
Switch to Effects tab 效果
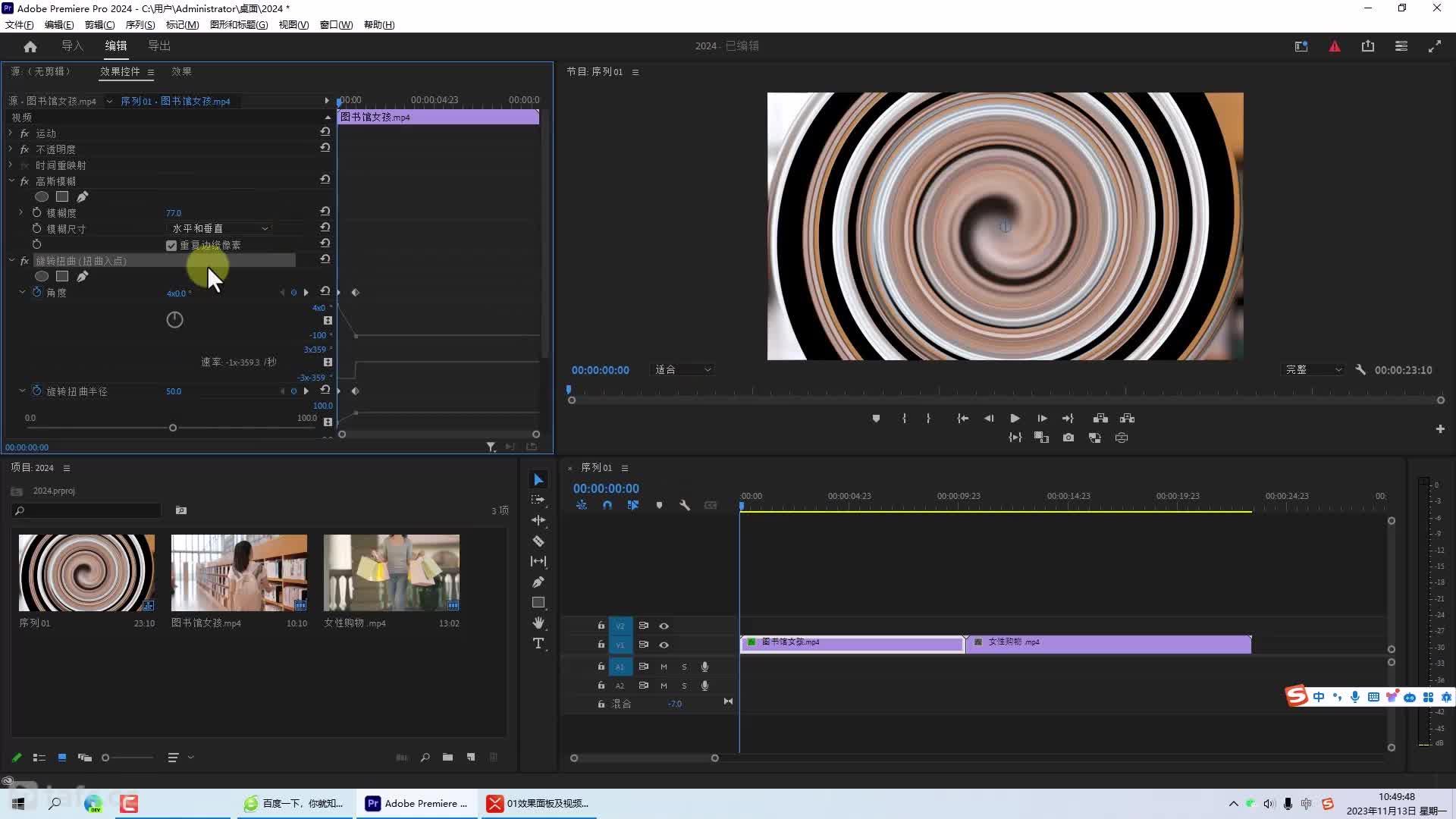pos(181,71)
